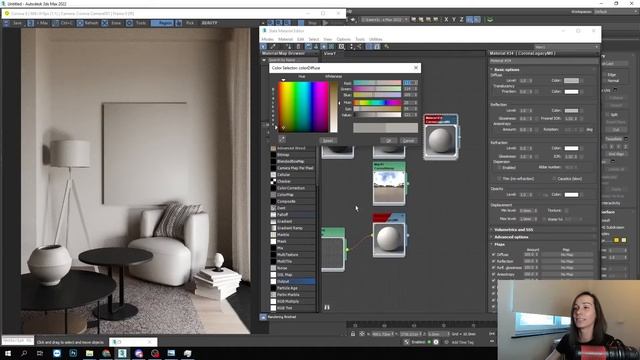Screen dimensions: 640x360
Task: Open the Edit menu in Slate Material Editor
Action: click(x=301, y=39)
